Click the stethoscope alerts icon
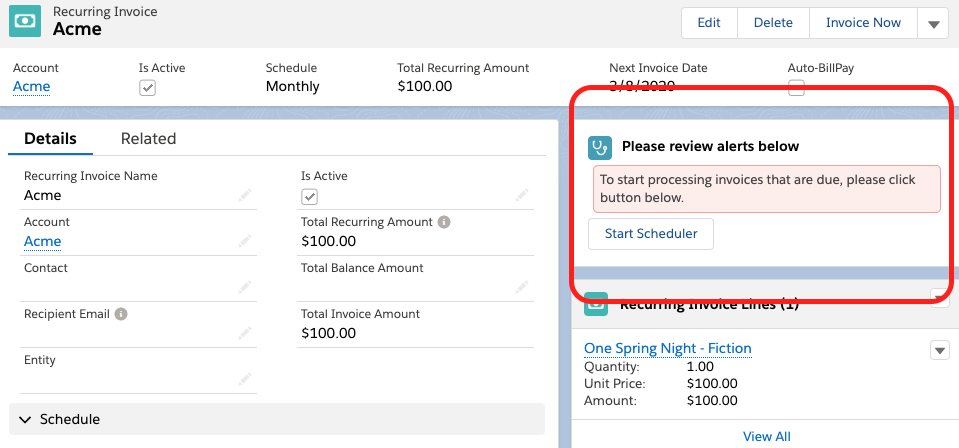The image size is (959, 448). tap(600, 147)
